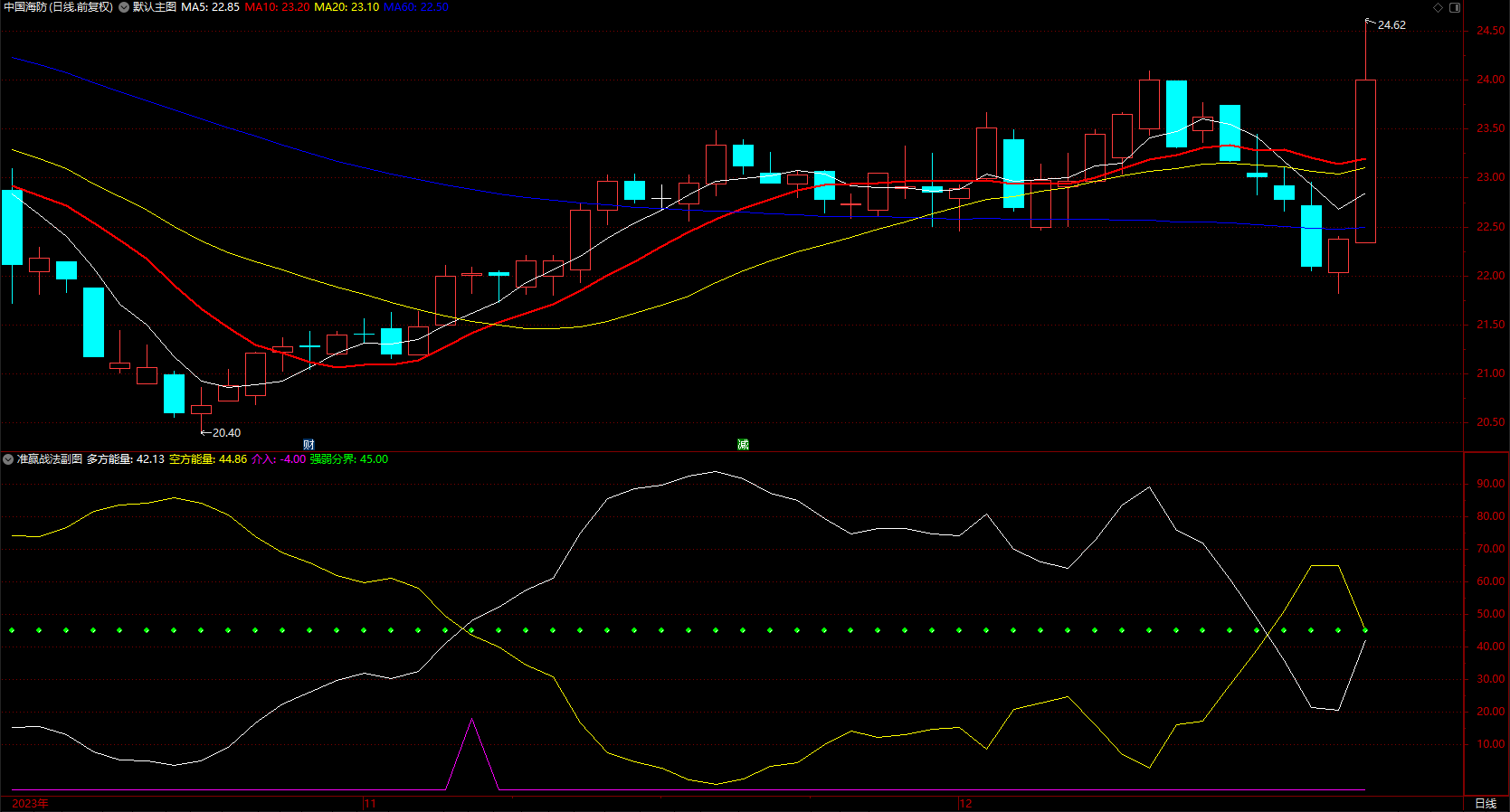This screenshot has width=1510, height=812.
Task: Click the 24.00 price axis label
Action: [1491, 80]
